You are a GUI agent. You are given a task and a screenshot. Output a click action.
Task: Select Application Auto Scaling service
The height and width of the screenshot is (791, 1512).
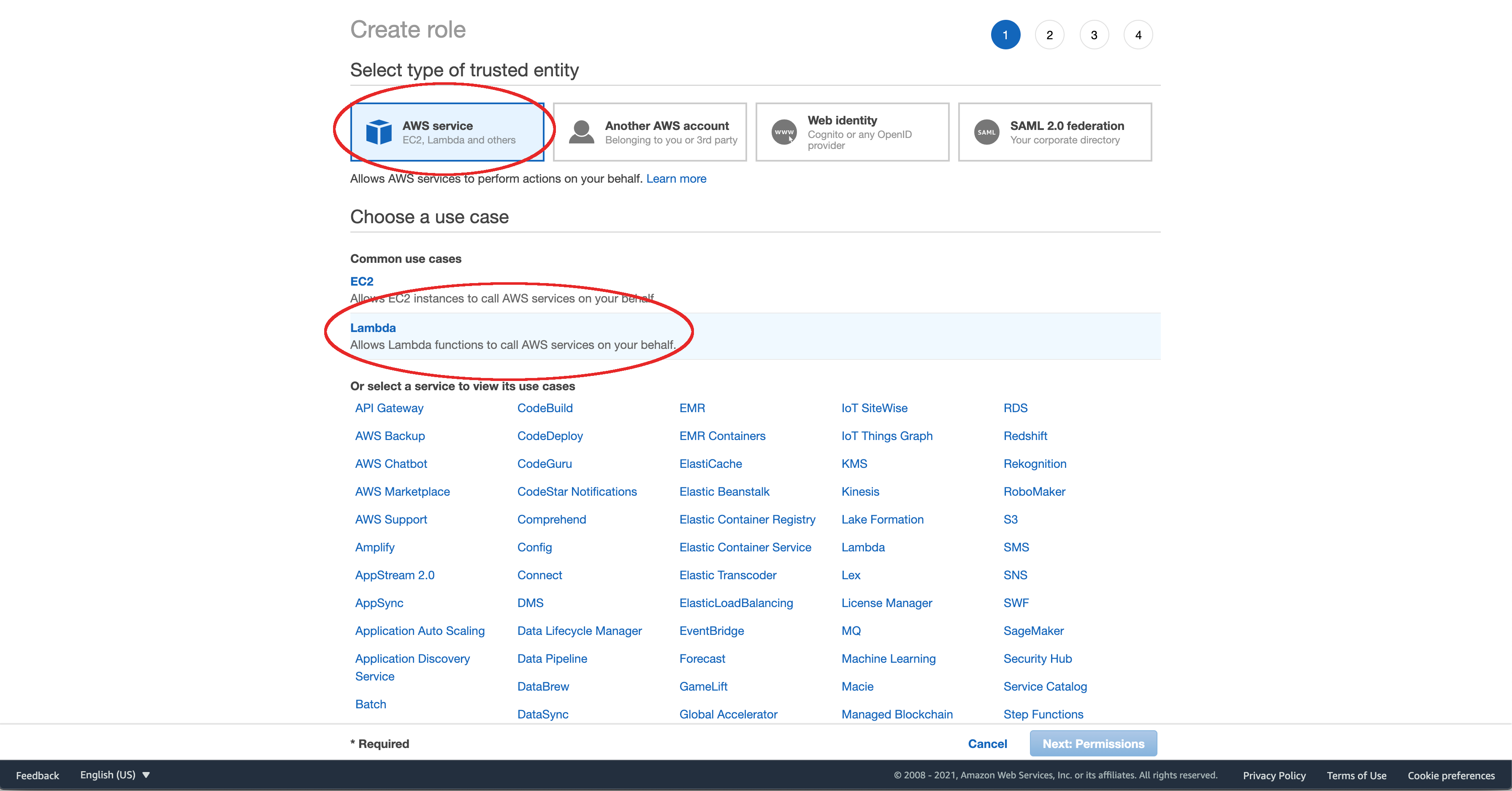click(x=420, y=631)
